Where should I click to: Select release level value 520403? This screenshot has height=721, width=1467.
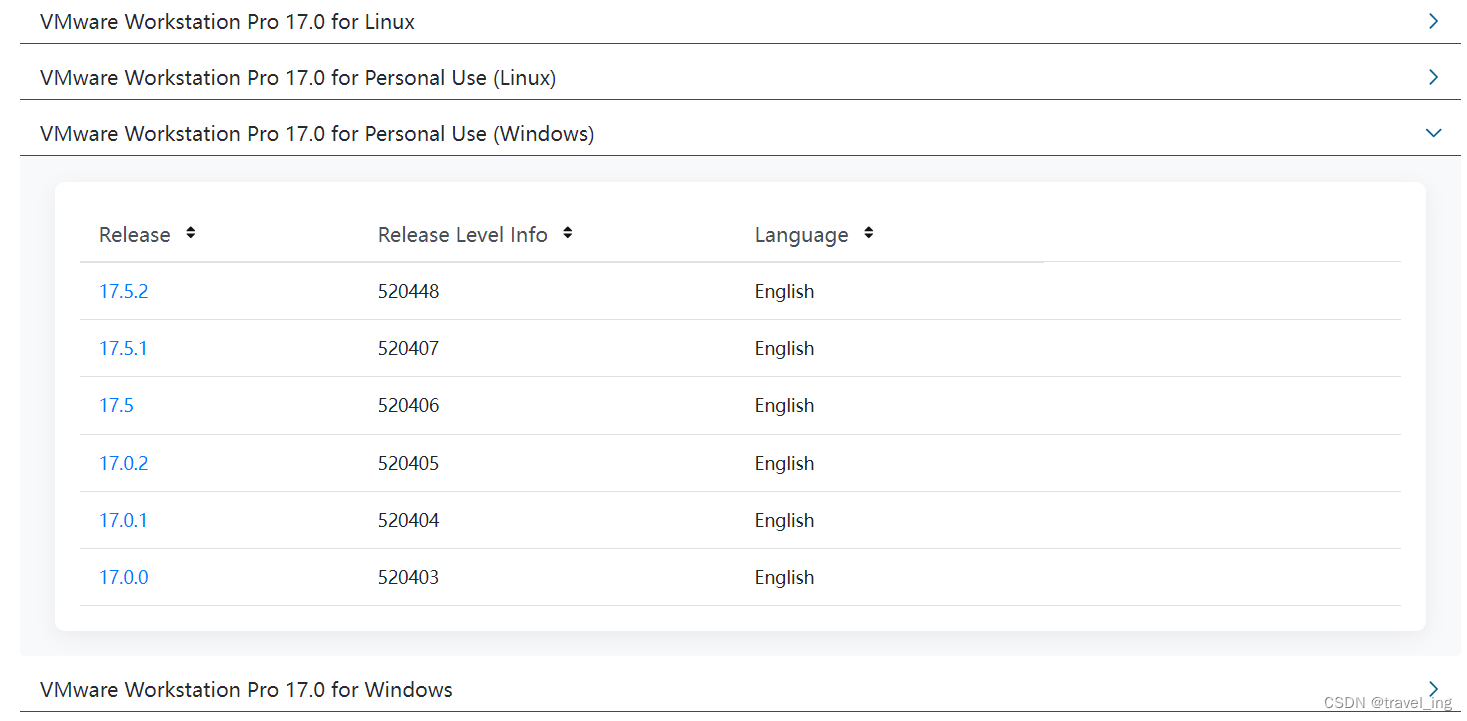click(x=408, y=577)
